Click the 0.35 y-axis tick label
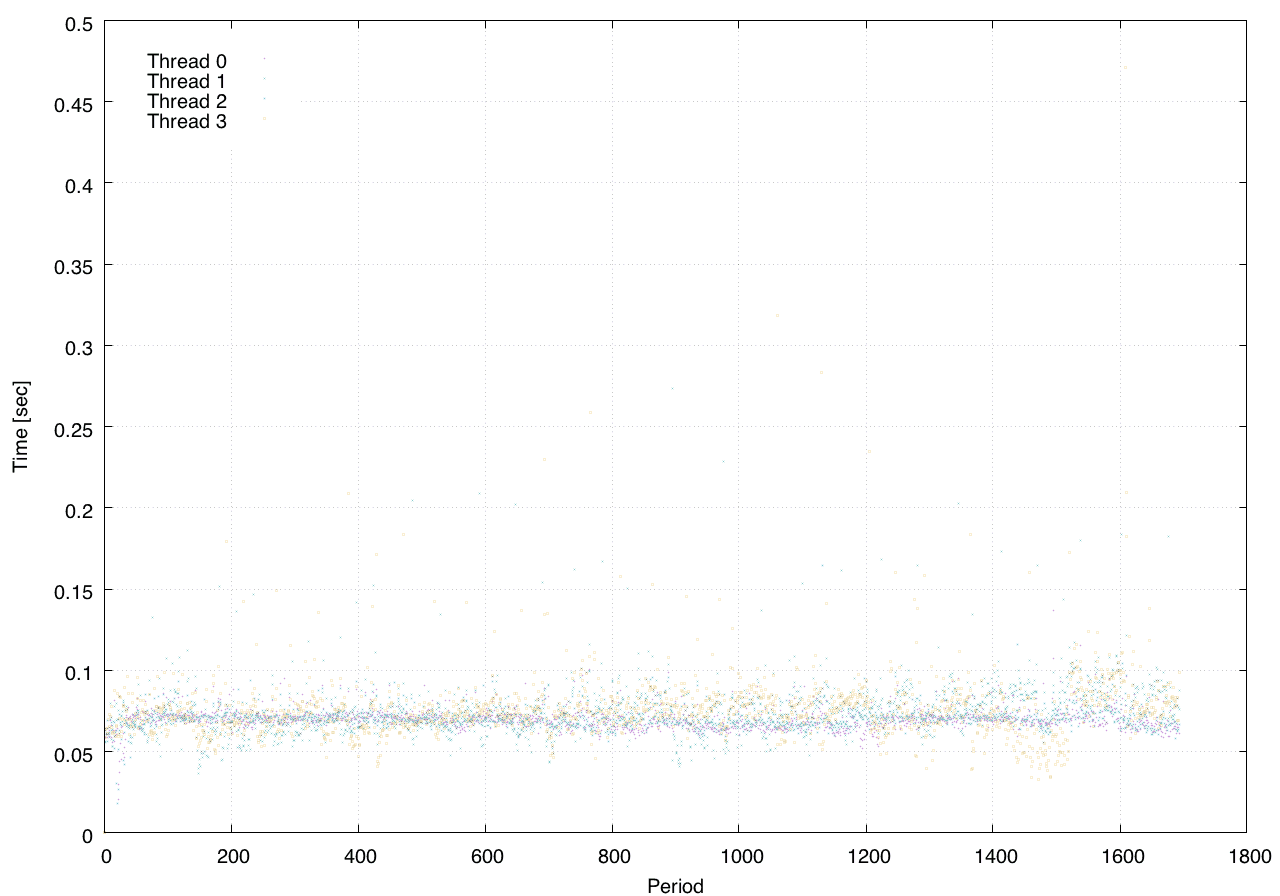 [x=70, y=265]
